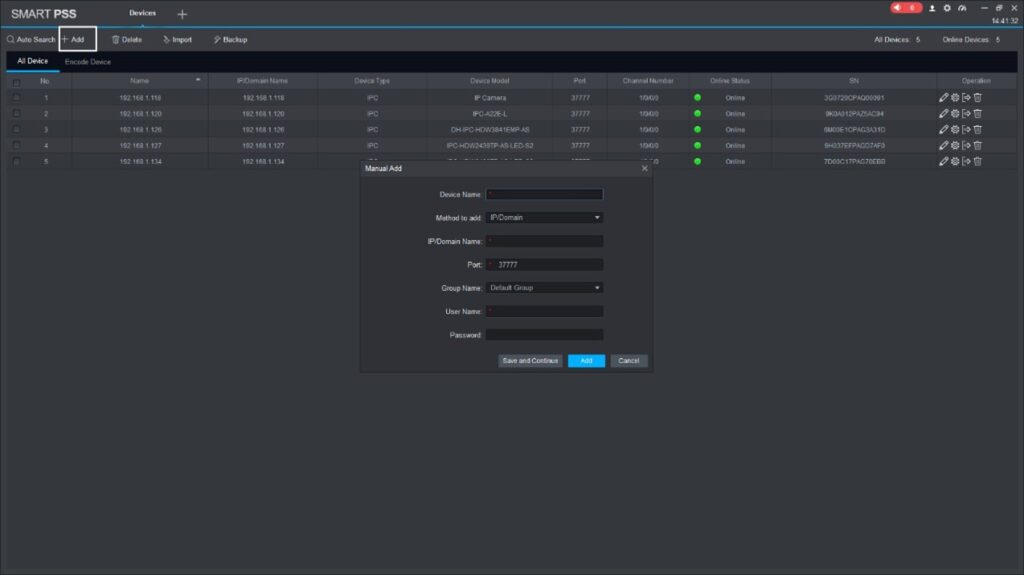Open config gear for device 192.168.1.120

(x=955, y=114)
